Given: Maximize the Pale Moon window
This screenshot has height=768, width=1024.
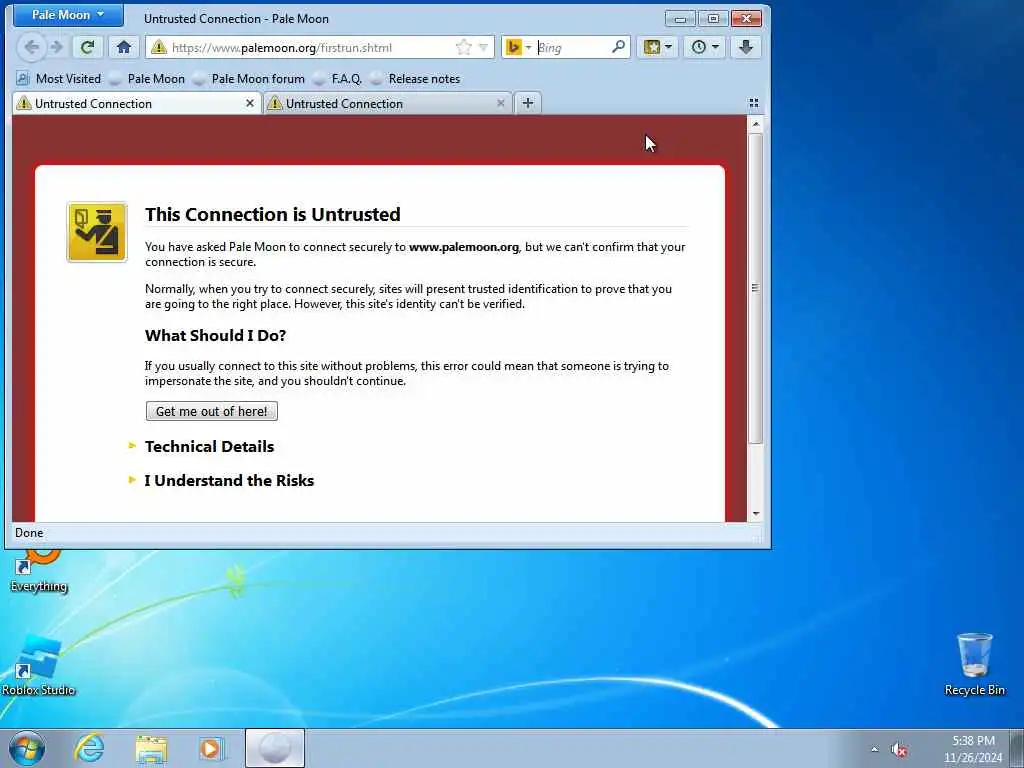Looking at the screenshot, I should coord(713,19).
